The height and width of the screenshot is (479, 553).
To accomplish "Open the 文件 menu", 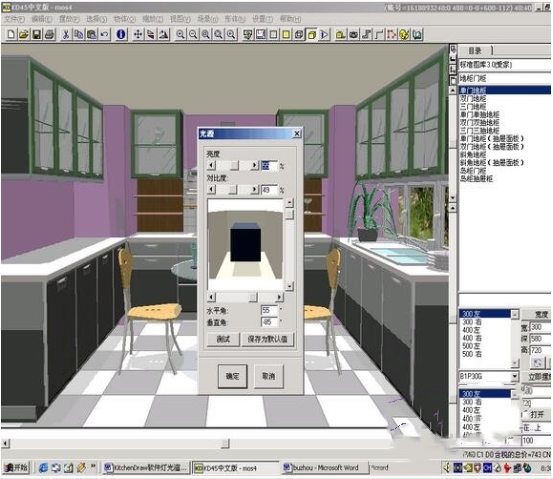I will pos(14,19).
